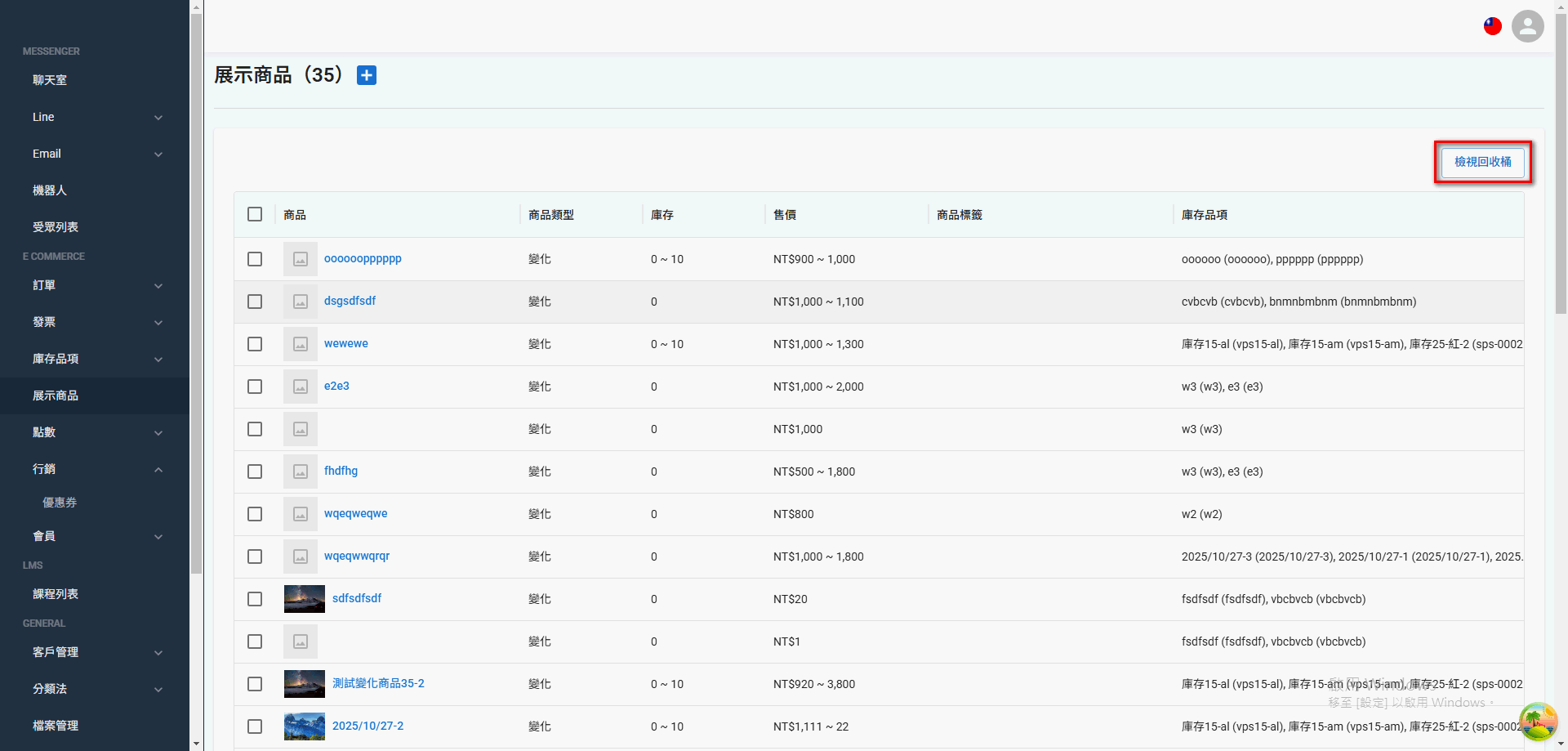
Task: Check the wqeqweqwe row checkbox
Action: tap(255, 514)
